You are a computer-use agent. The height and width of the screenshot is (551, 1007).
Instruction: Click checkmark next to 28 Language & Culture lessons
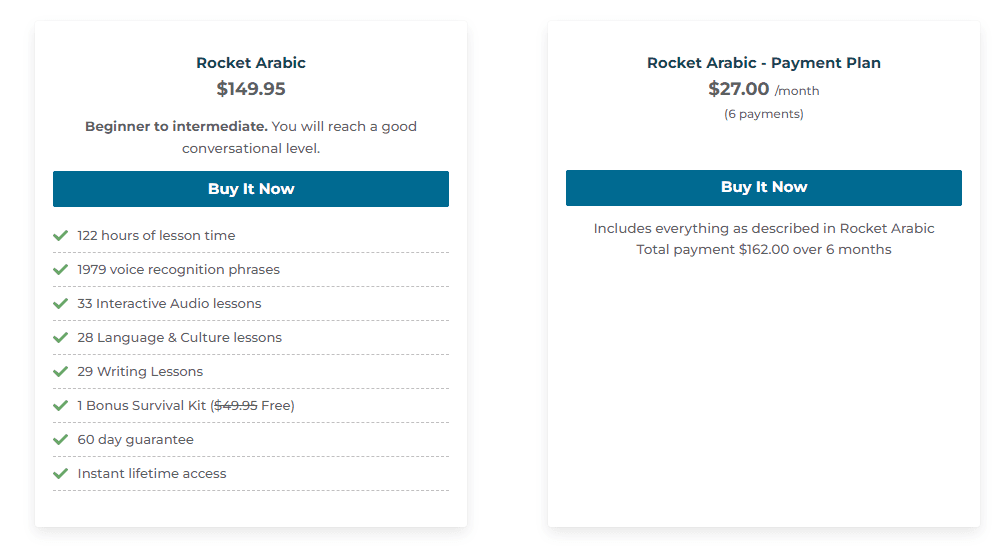[60, 338]
